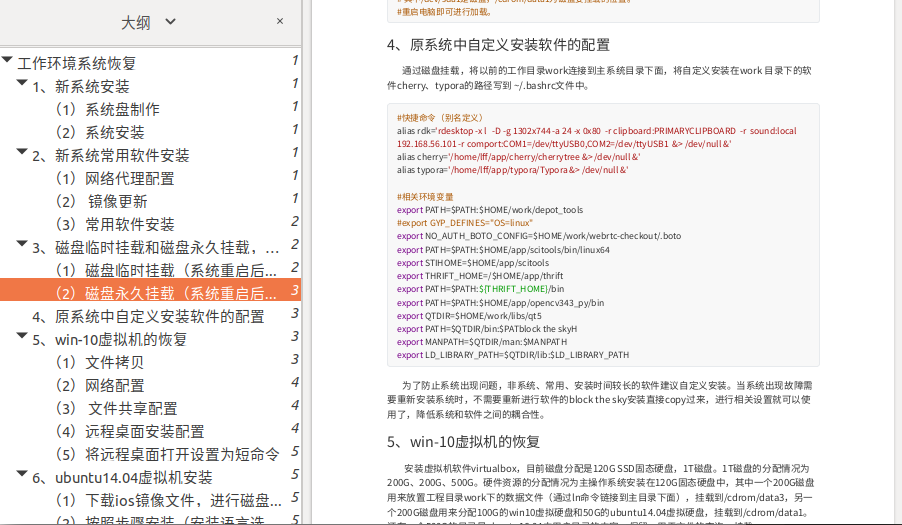902x525 pixels.
Task: Go to 5、win-10虚拟机的恢复 in outline
Action: 109,339
